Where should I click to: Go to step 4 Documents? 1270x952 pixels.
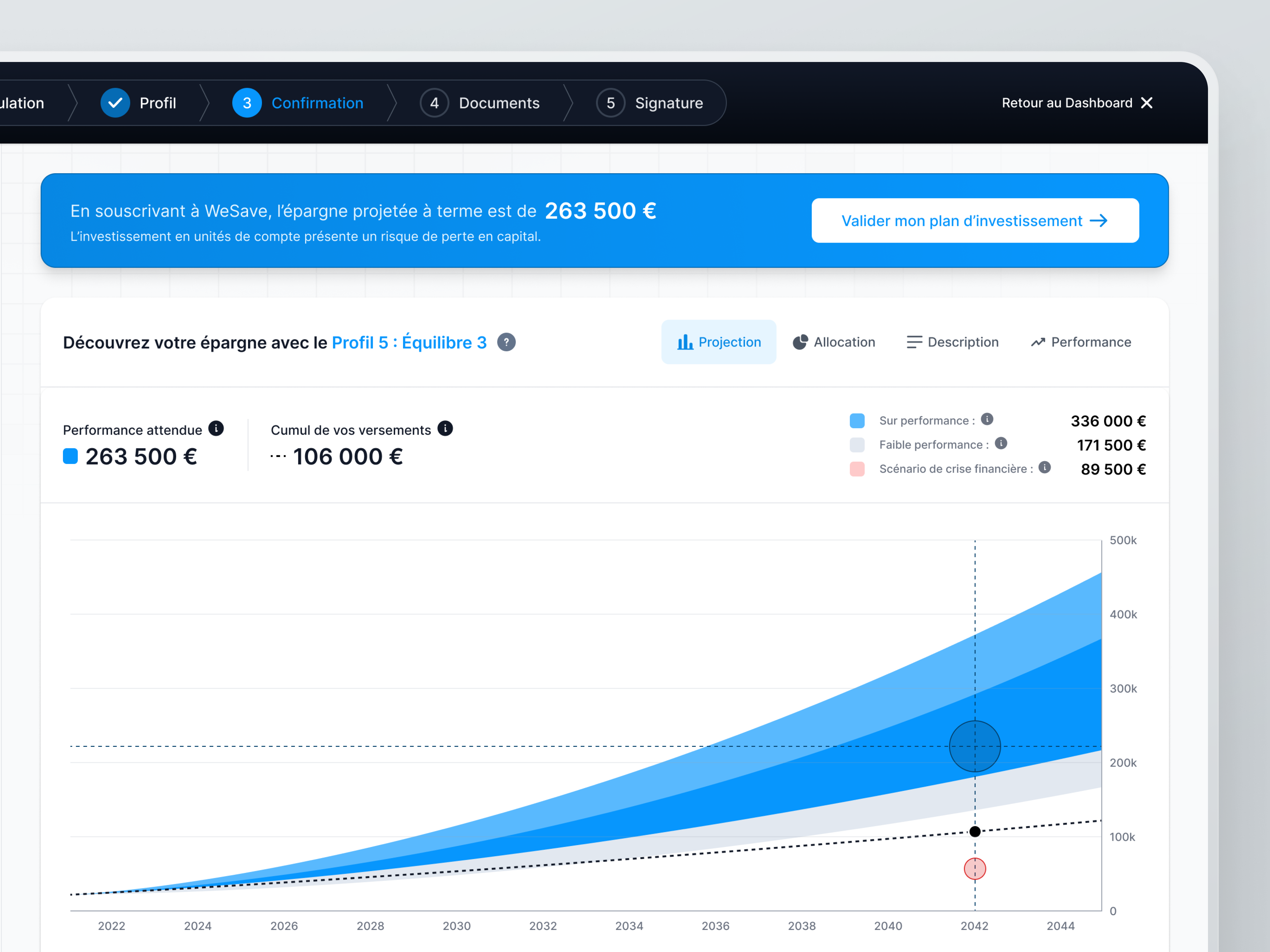coord(480,103)
